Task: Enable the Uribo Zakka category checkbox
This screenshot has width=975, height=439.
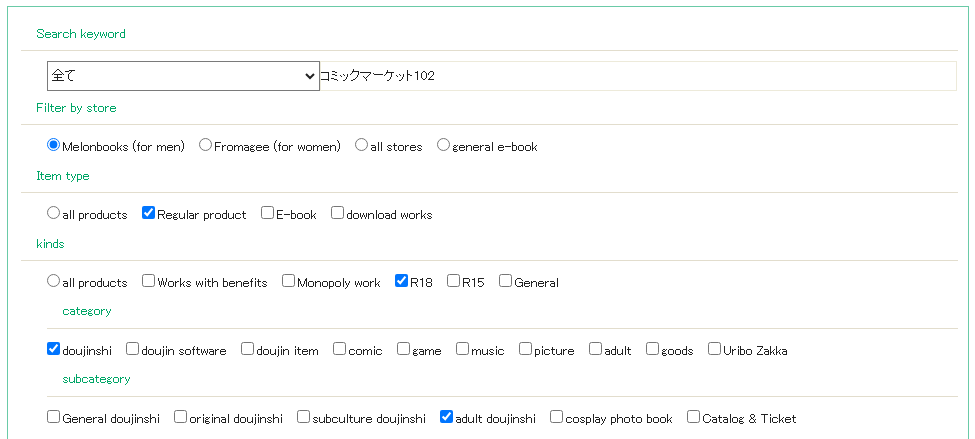Action: pyautogui.click(x=714, y=349)
